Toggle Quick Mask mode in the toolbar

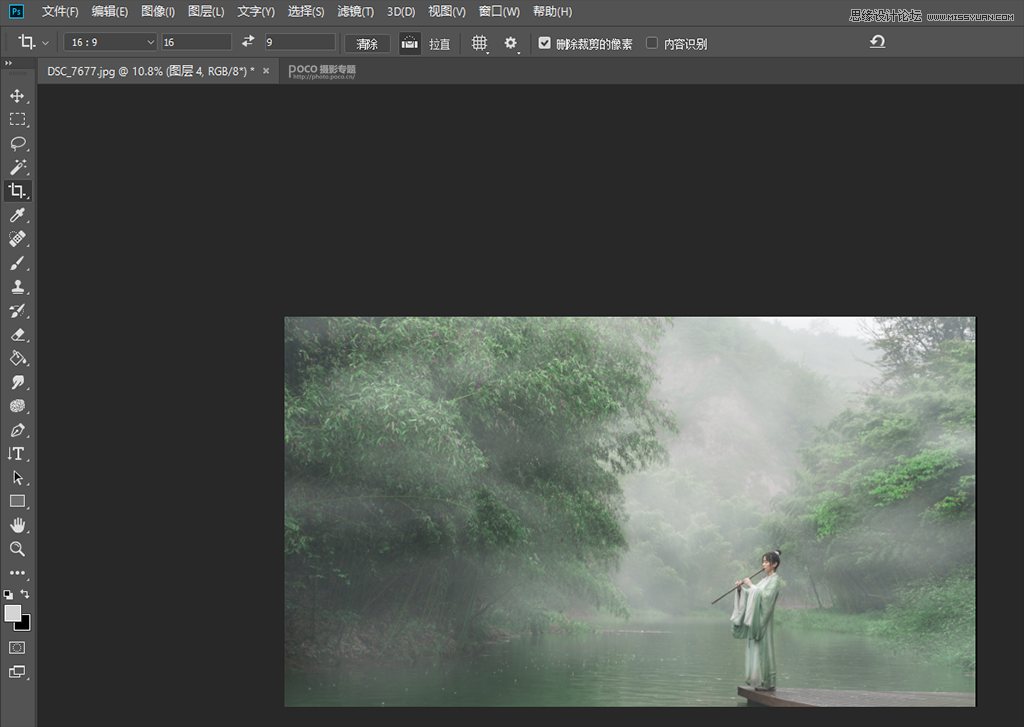coord(16,647)
